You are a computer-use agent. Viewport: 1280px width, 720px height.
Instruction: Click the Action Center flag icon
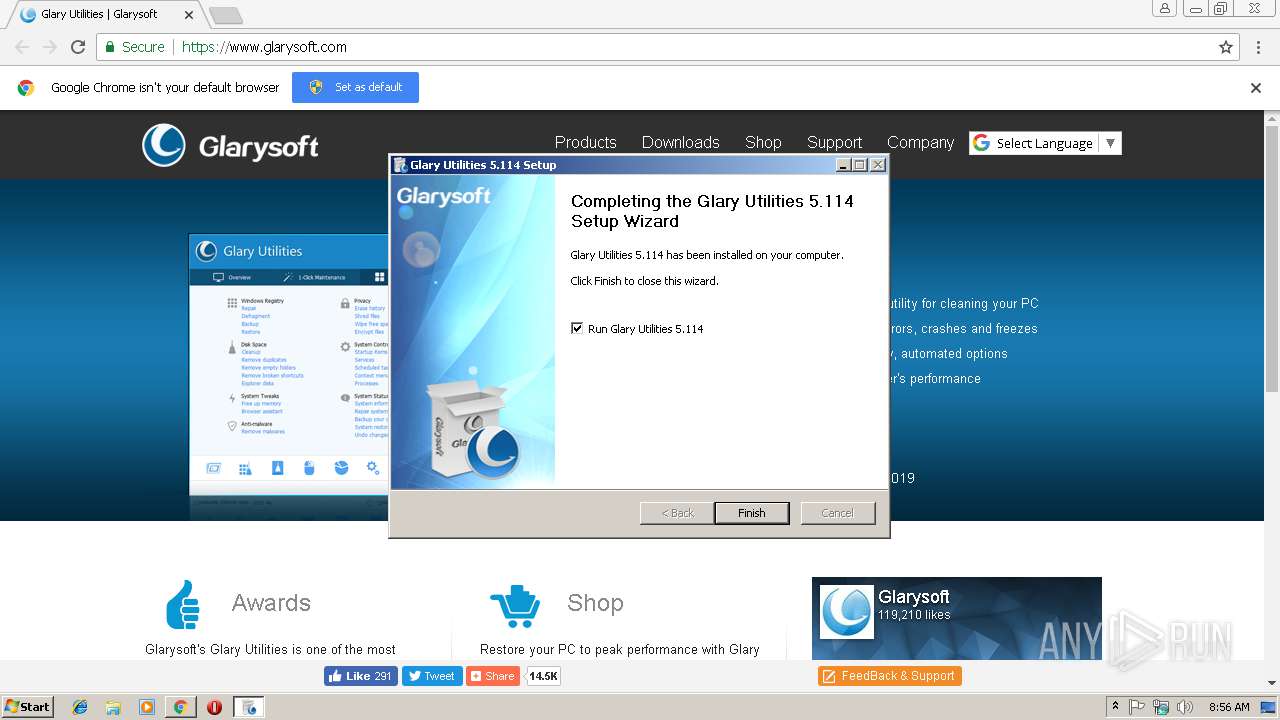pyautogui.click(x=1137, y=707)
